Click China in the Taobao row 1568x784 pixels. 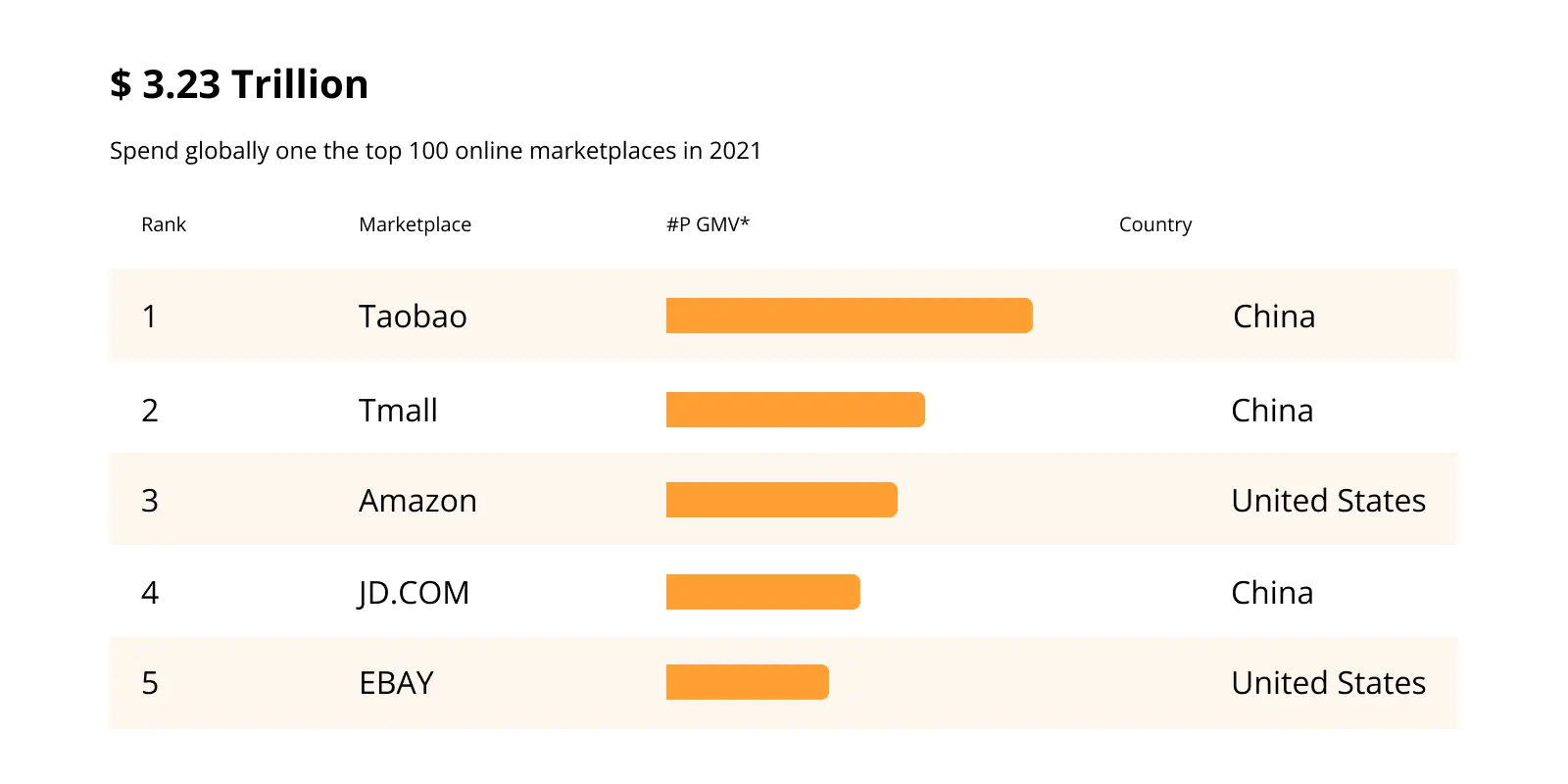click(1274, 317)
